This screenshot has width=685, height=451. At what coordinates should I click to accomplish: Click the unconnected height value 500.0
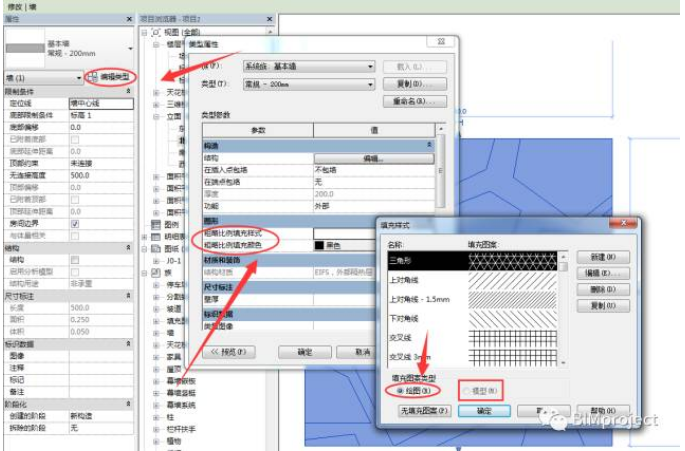click(101, 175)
